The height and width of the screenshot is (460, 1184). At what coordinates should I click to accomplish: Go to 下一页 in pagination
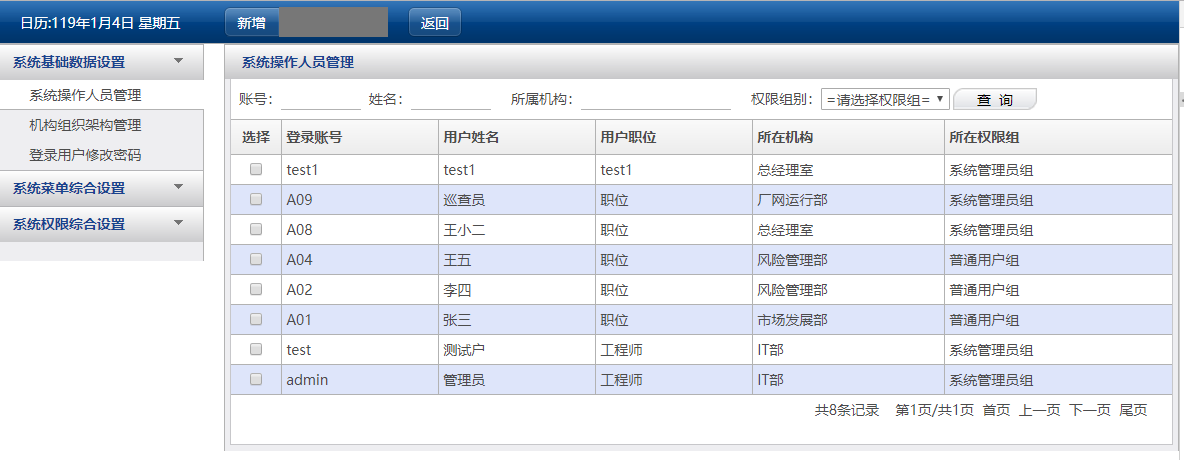[1090, 410]
